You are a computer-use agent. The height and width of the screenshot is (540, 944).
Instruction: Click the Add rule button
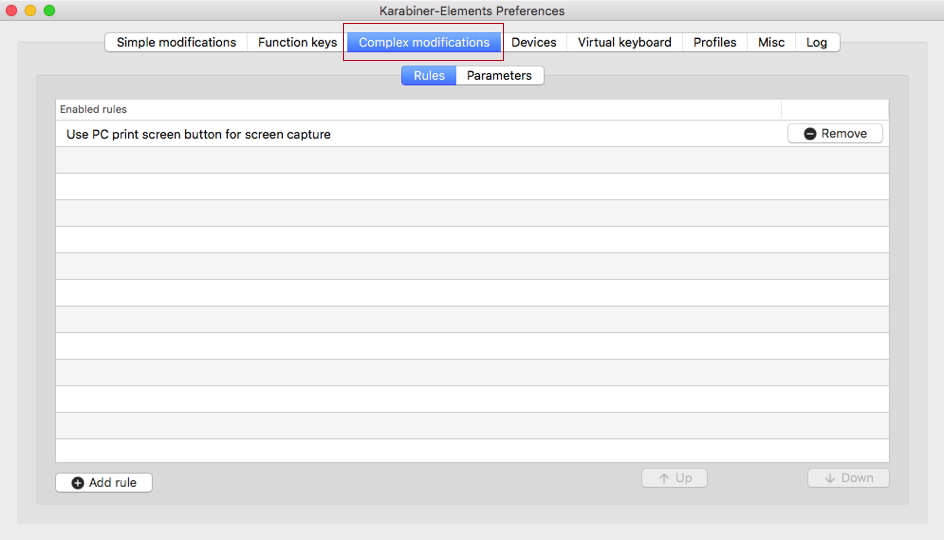(104, 483)
